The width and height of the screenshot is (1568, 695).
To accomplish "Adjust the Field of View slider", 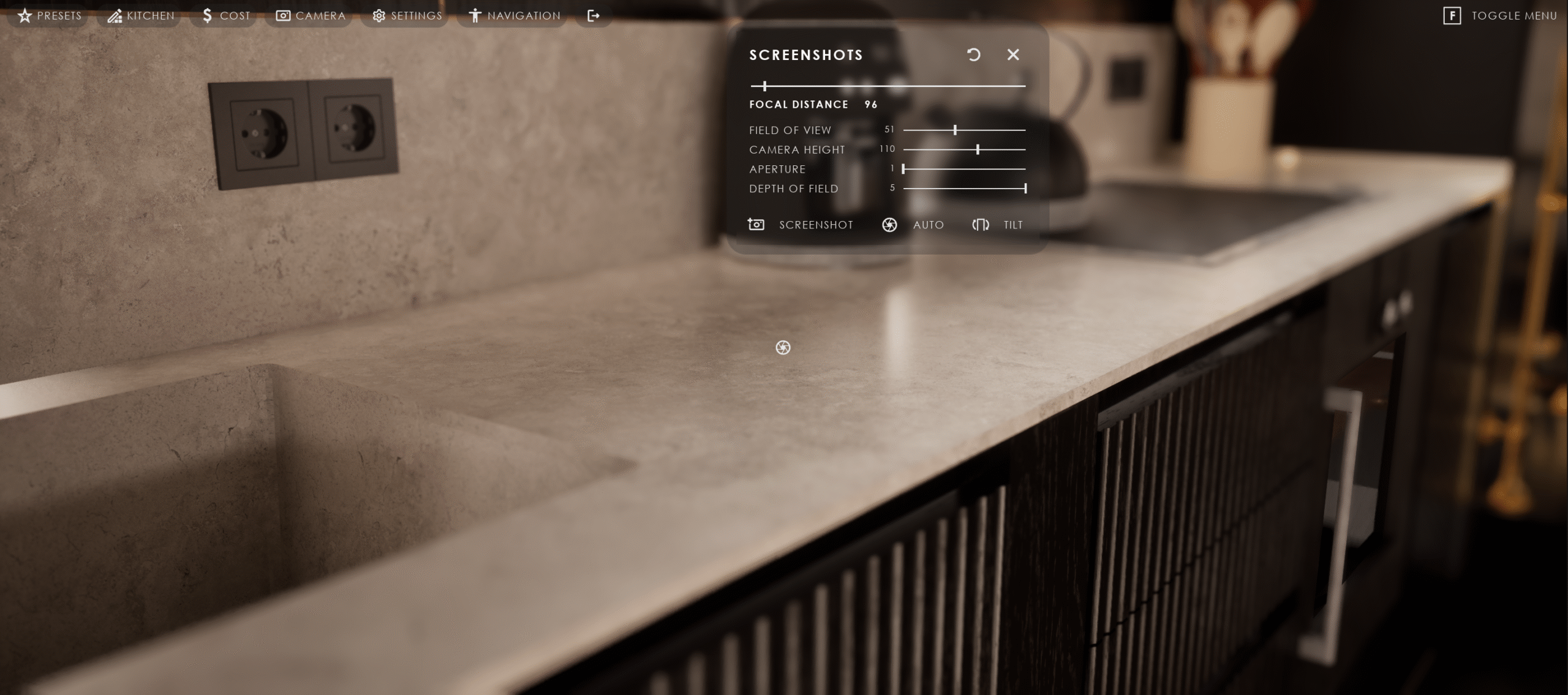I will (x=955, y=130).
